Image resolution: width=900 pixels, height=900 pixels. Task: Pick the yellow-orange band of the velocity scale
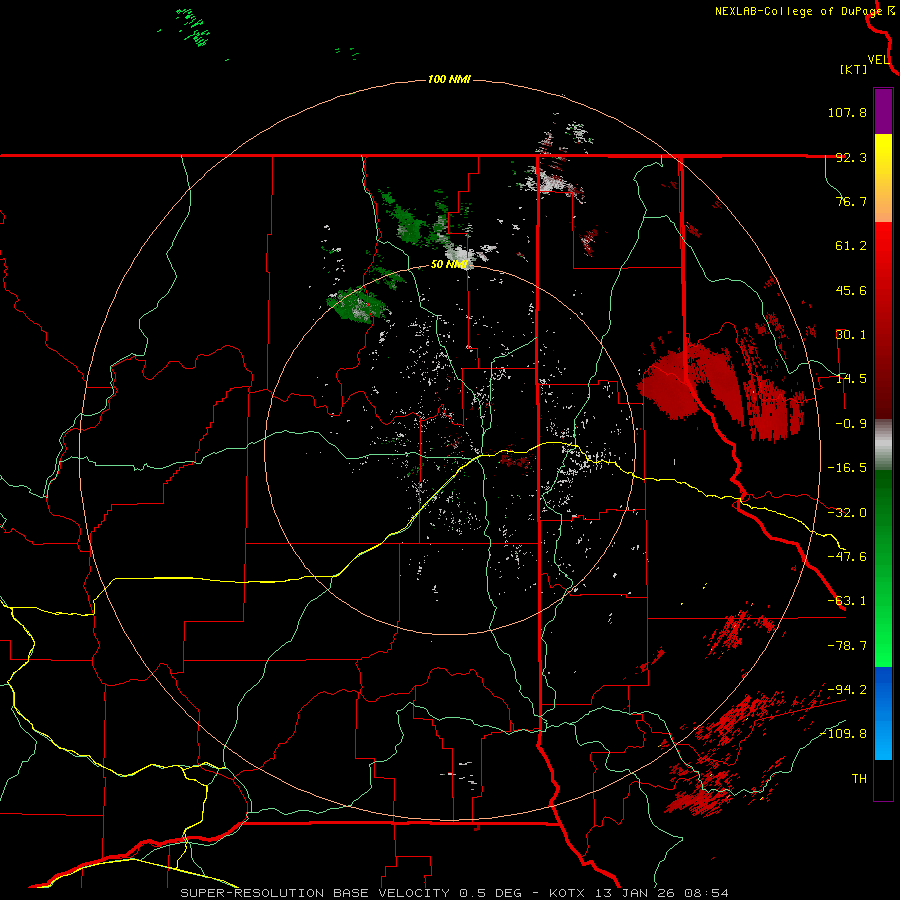(883, 178)
